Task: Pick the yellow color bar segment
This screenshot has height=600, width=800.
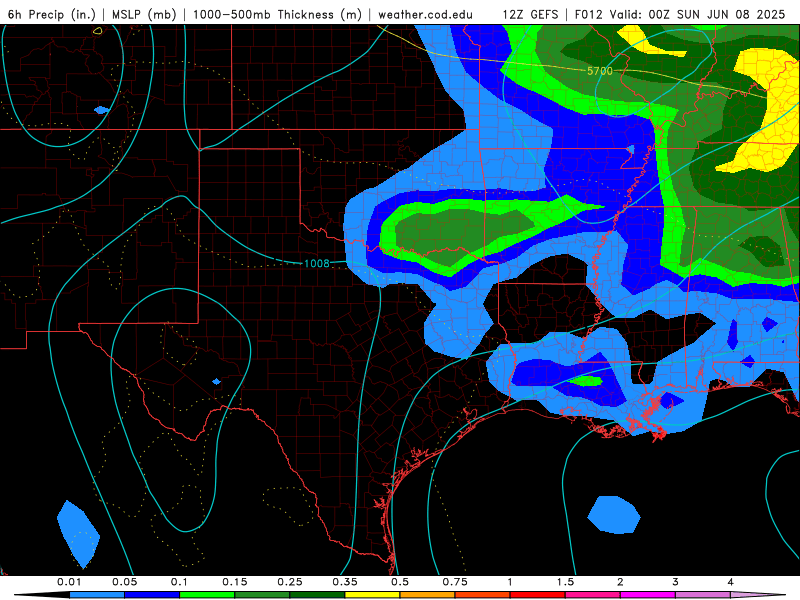Action: tap(372, 595)
